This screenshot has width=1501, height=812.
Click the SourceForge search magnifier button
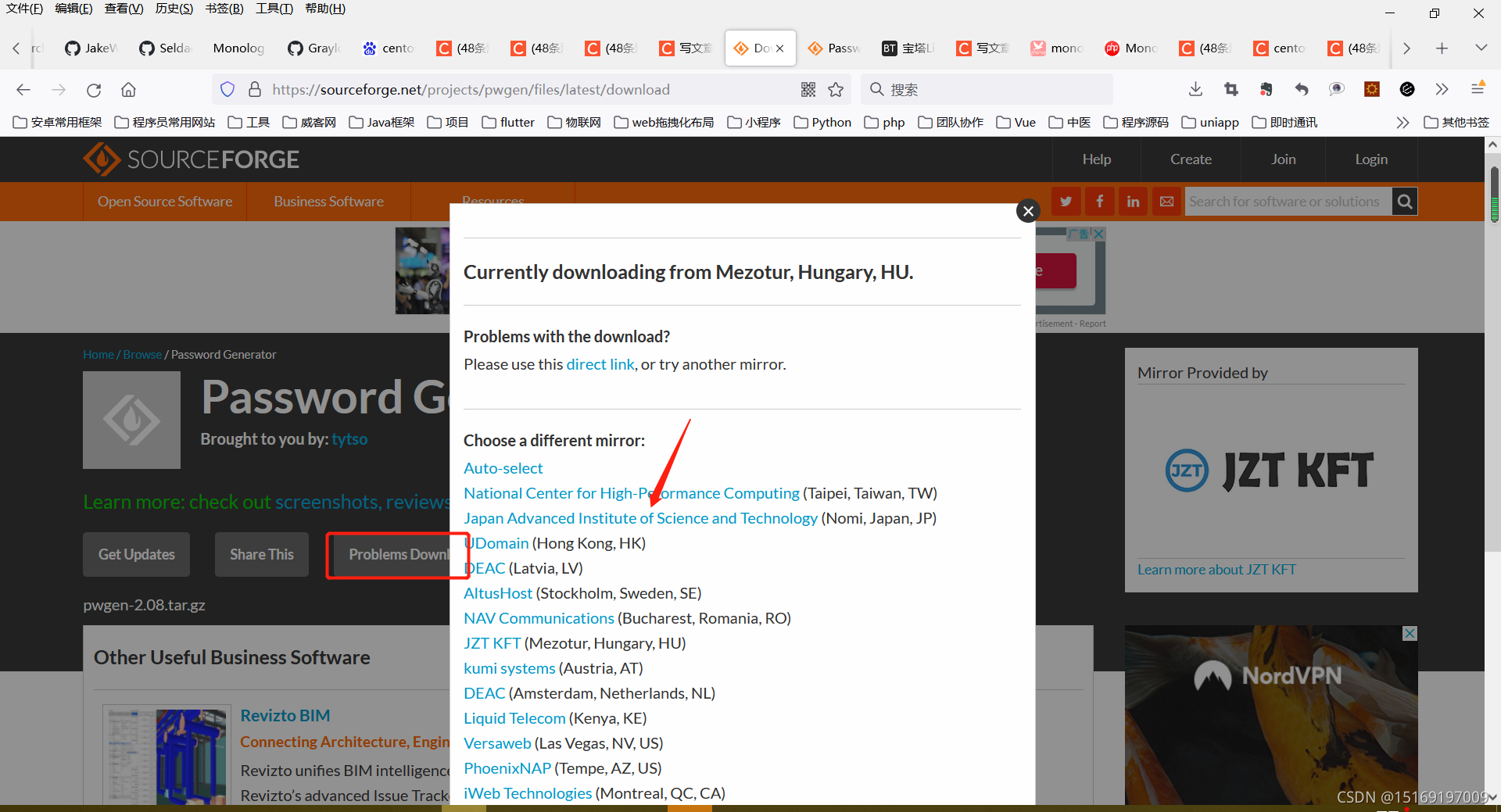1404,202
